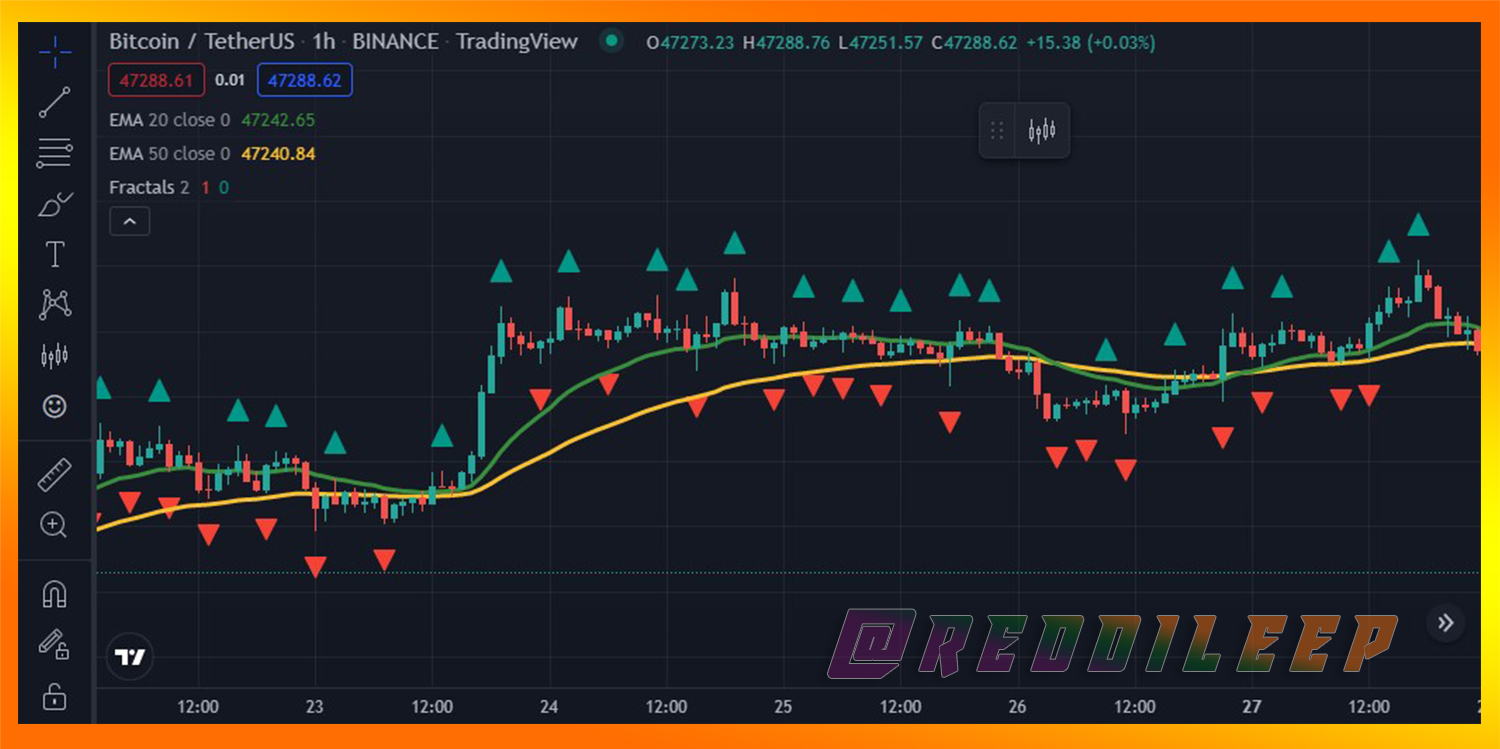Image resolution: width=1500 pixels, height=749 pixels.
Task: Click the price change +15.38 (+0.03%)
Action: point(1091,43)
